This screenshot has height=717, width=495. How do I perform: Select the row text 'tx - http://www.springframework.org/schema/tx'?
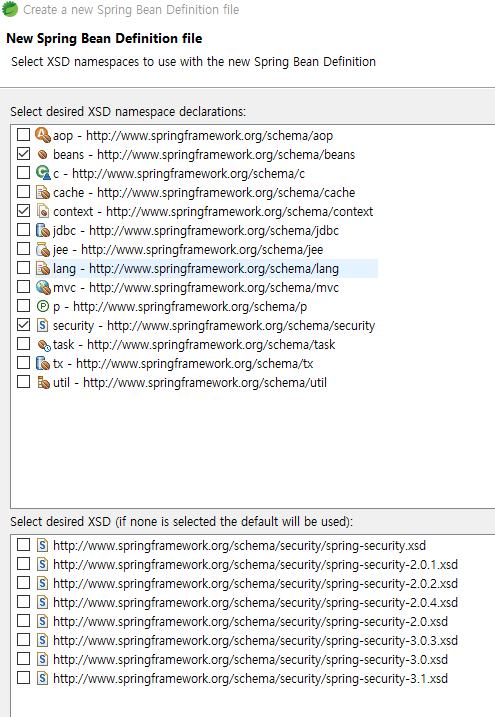pyautogui.click(x=183, y=364)
